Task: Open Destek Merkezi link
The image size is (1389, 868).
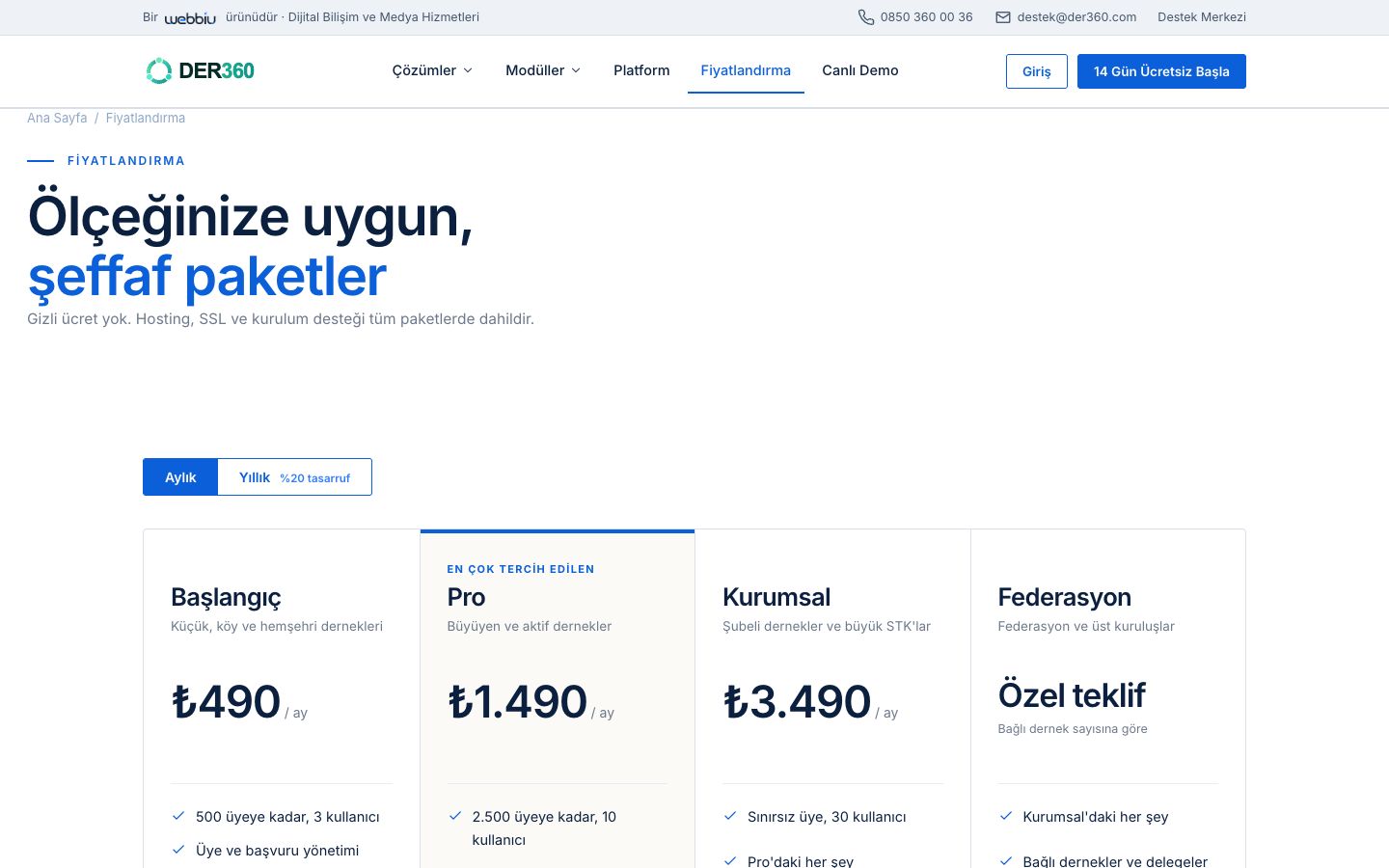Action: (x=1202, y=17)
